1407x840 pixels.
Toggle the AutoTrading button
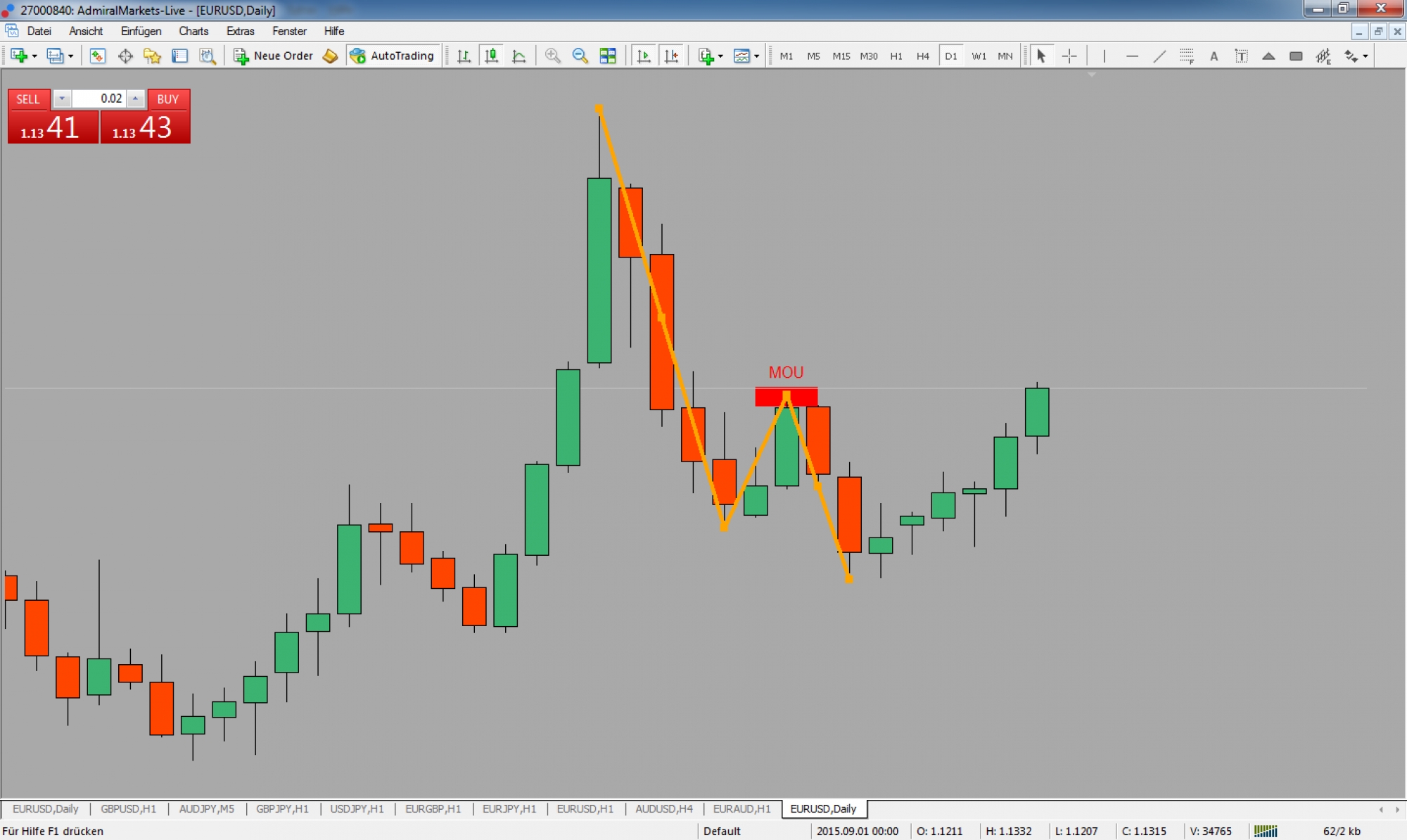tap(393, 56)
